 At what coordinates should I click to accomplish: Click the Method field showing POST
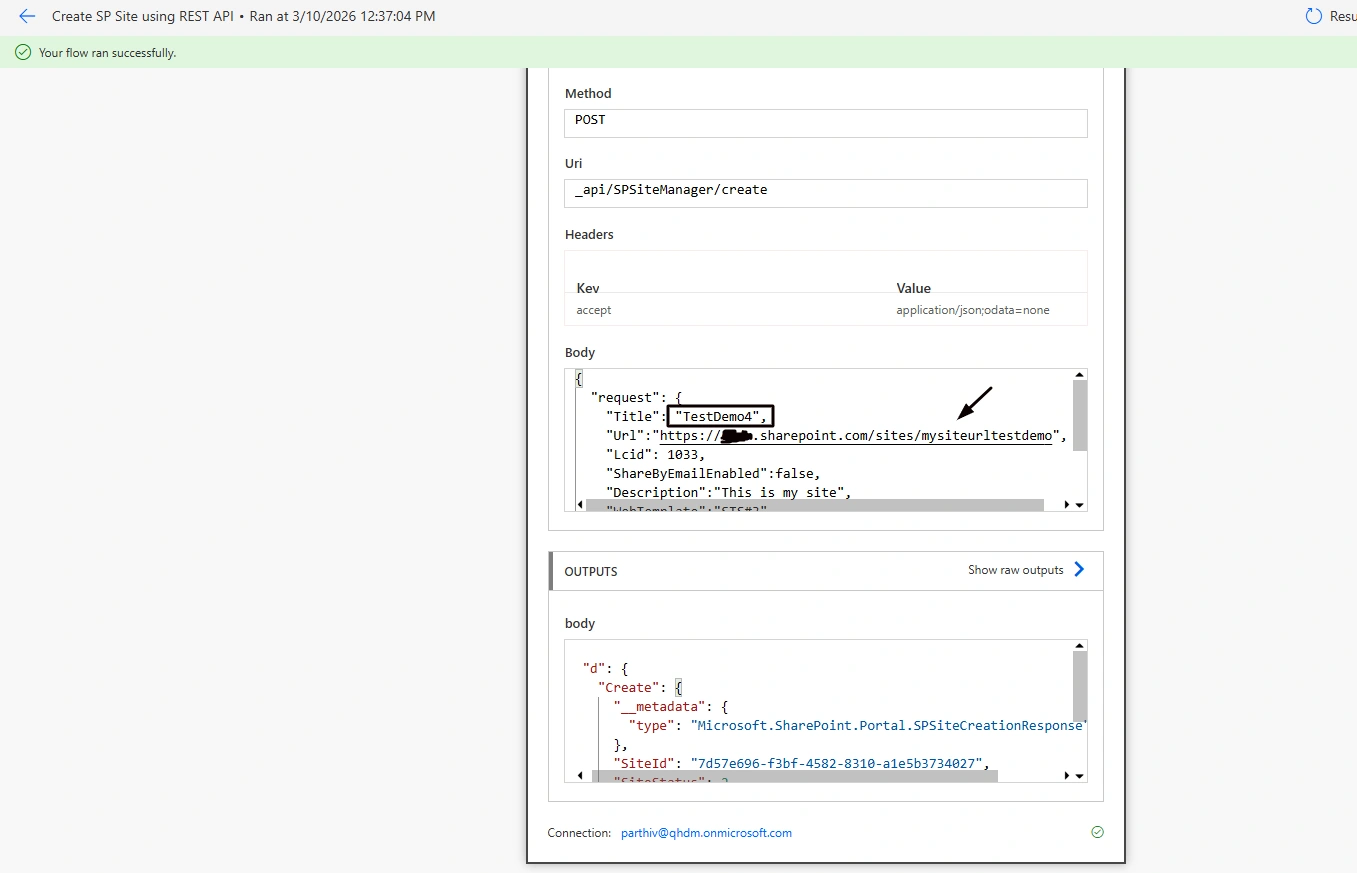pos(825,123)
